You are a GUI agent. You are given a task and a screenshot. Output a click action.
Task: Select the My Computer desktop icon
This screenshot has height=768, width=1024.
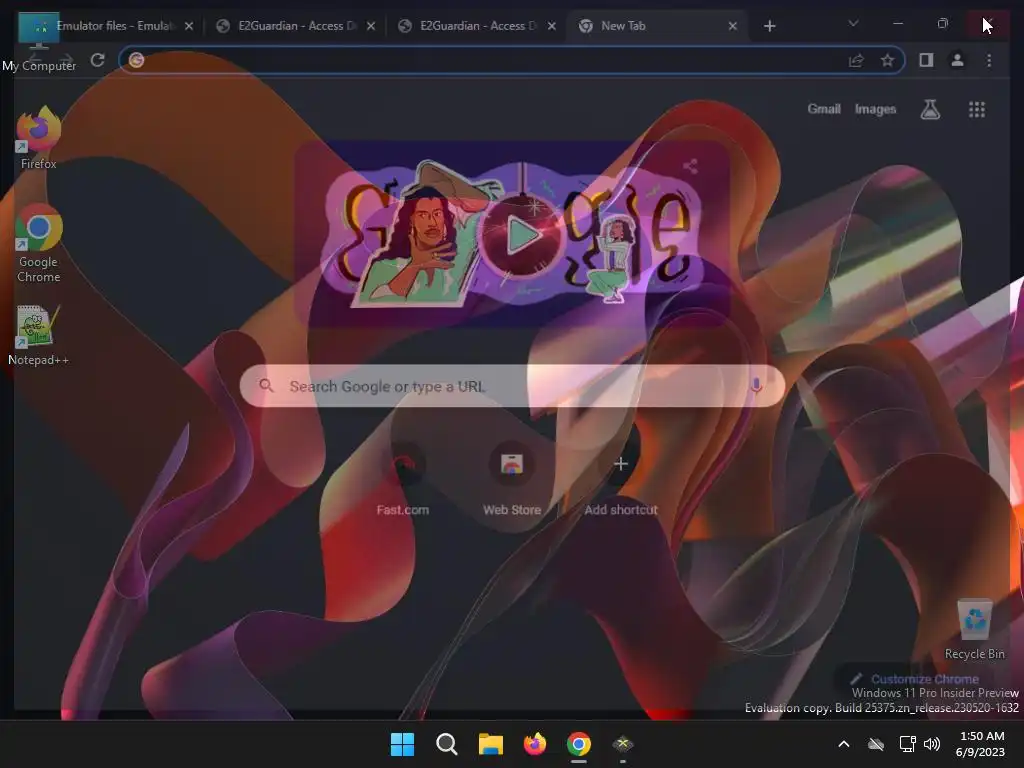click(x=39, y=43)
